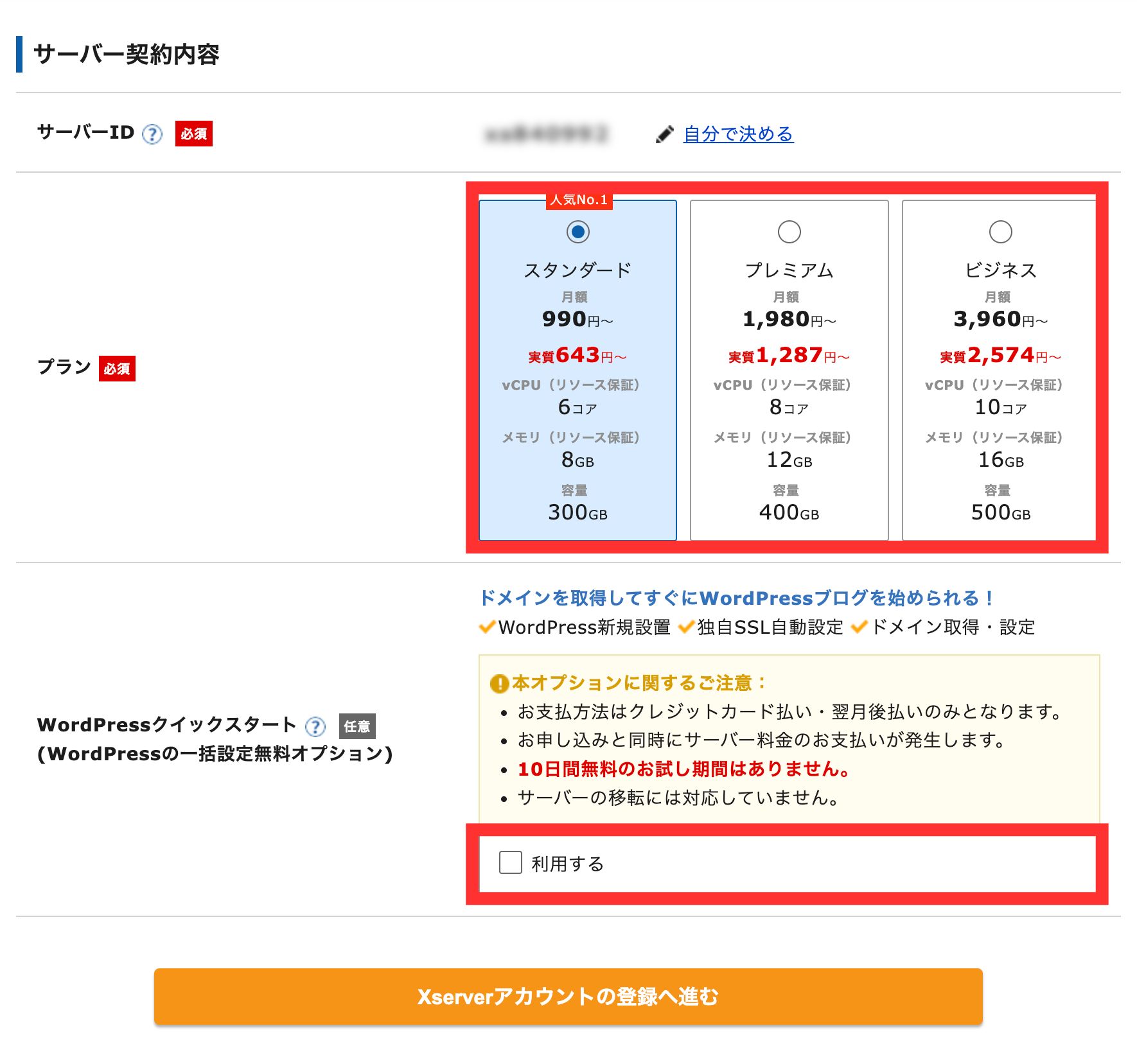Click the 16GB memory value
Image resolution: width=1137 pixels, height=1064 pixels.
pos(1000,460)
